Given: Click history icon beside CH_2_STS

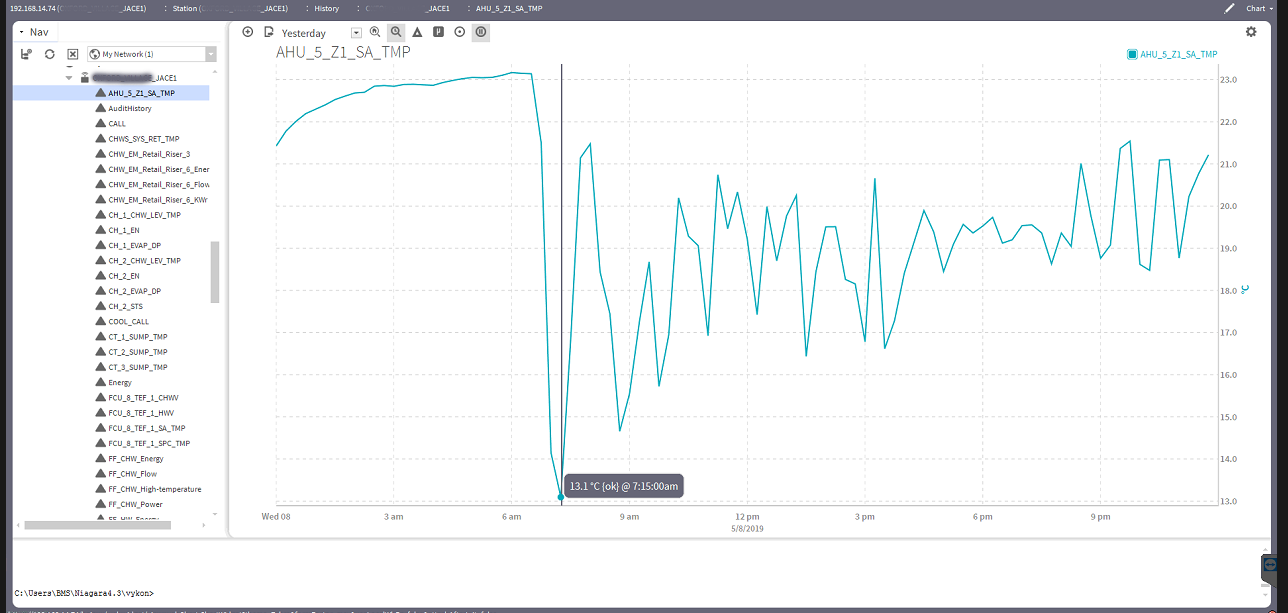Looking at the screenshot, I should tap(100, 306).
